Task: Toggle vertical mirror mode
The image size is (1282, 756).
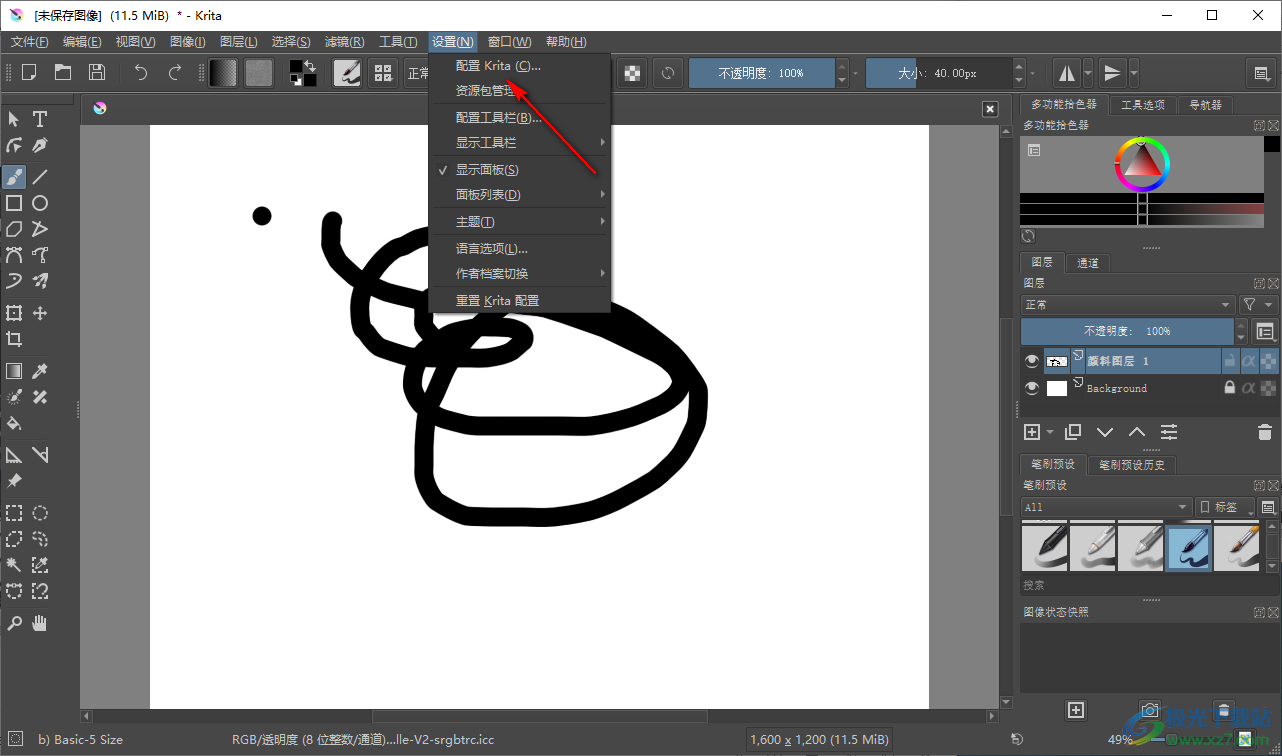Action: pos(1111,73)
